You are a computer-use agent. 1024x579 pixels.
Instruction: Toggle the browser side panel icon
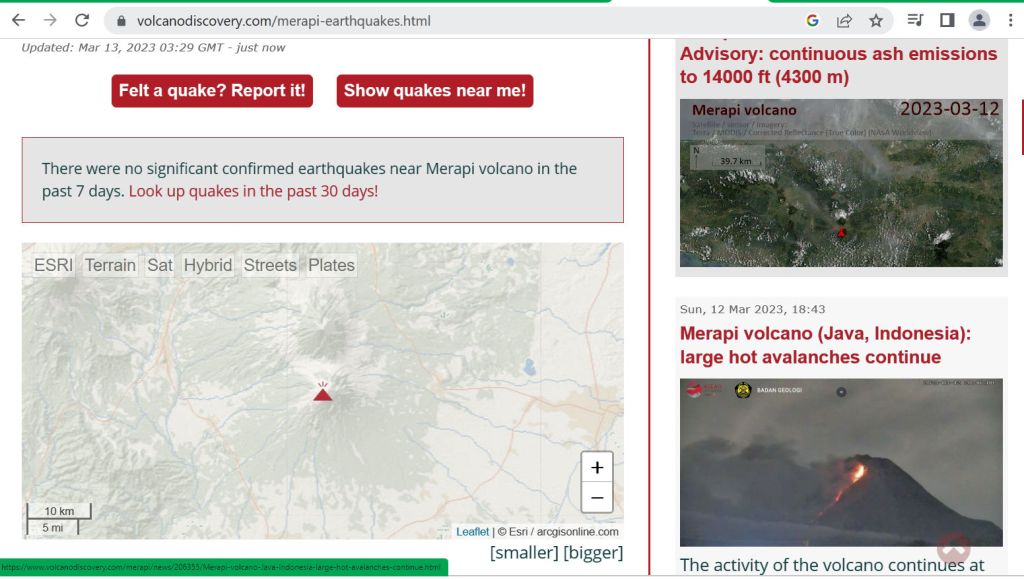coord(947,20)
